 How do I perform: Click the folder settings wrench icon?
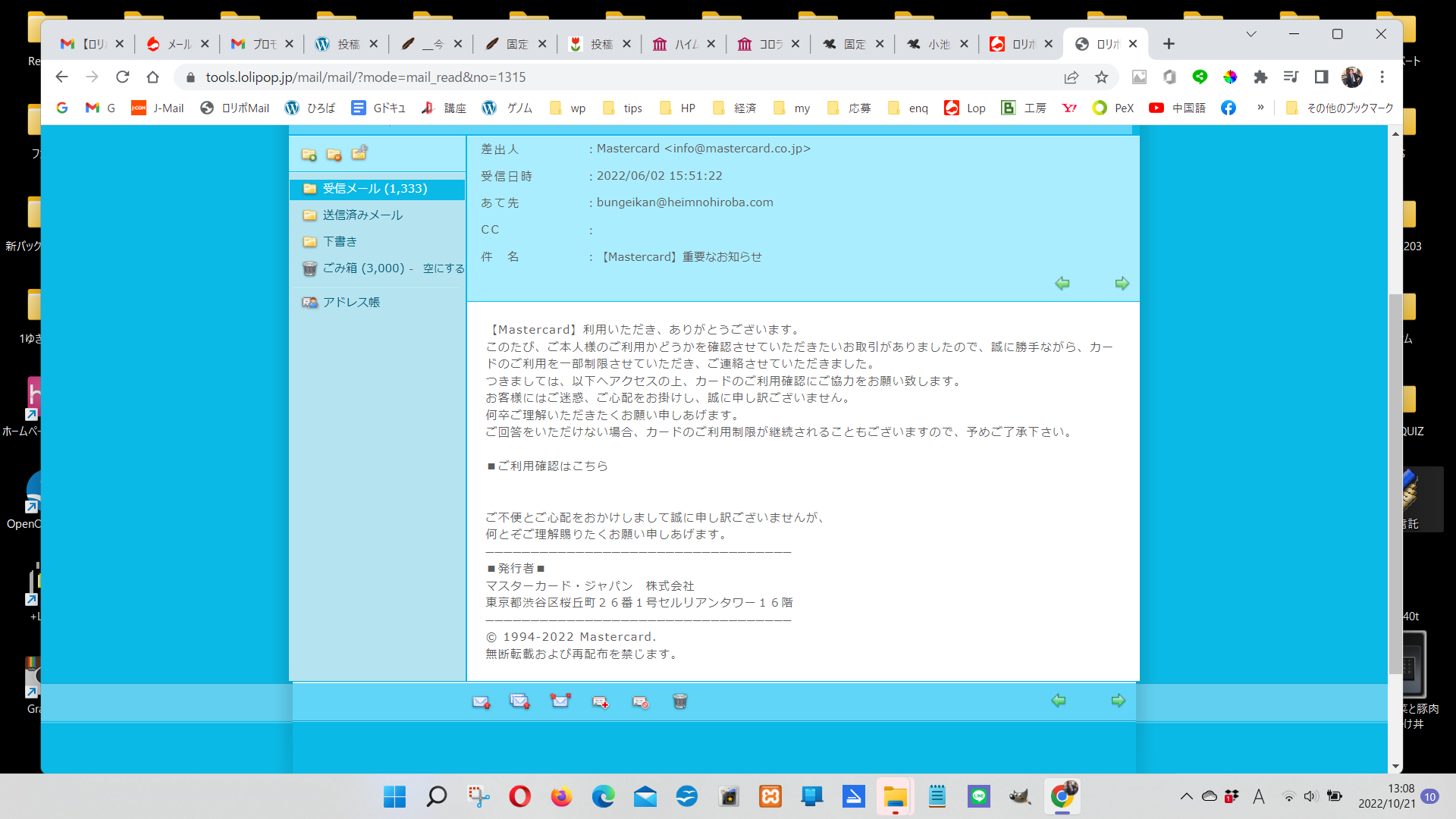coord(359,153)
